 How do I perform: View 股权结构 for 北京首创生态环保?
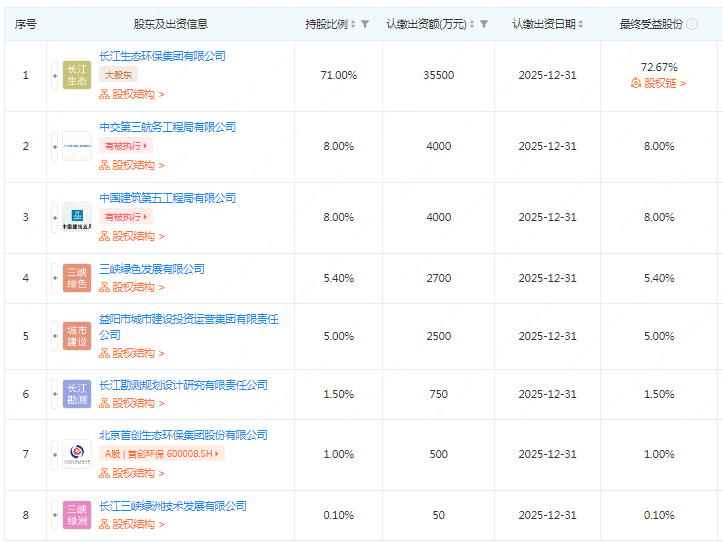click(x=132, y=473)
